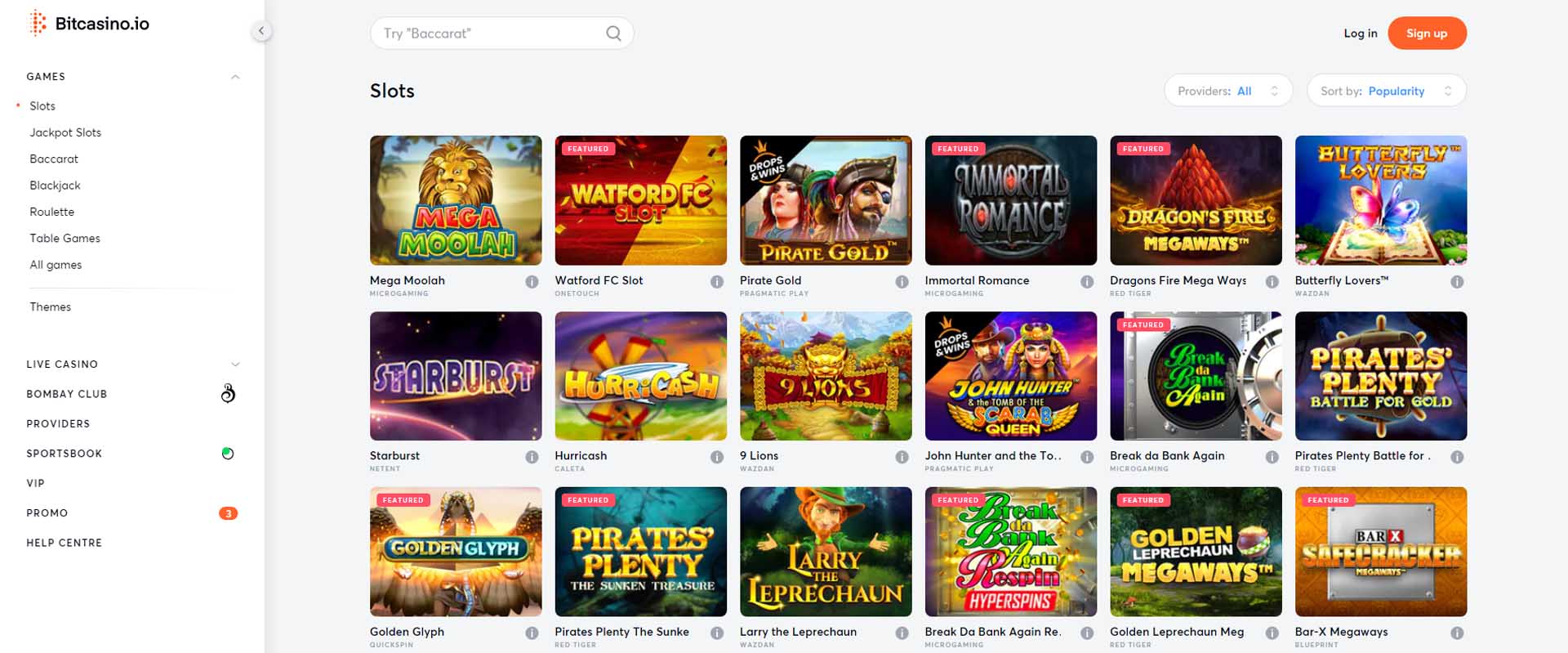Open info for Bar-X Megaways

pyautogui.click(x=1457, y=633)
